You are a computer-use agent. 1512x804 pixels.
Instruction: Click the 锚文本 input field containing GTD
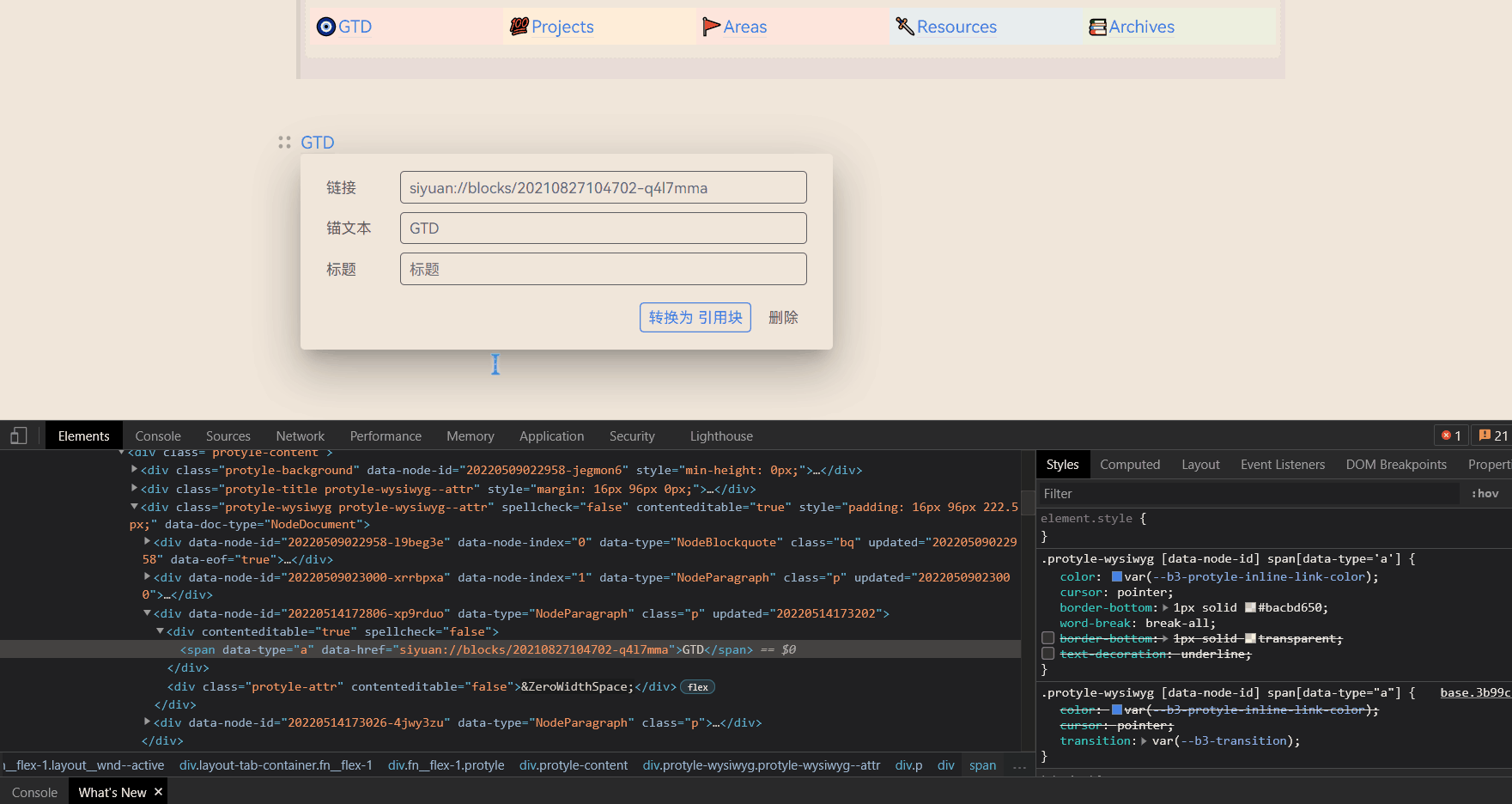[603, 228]
